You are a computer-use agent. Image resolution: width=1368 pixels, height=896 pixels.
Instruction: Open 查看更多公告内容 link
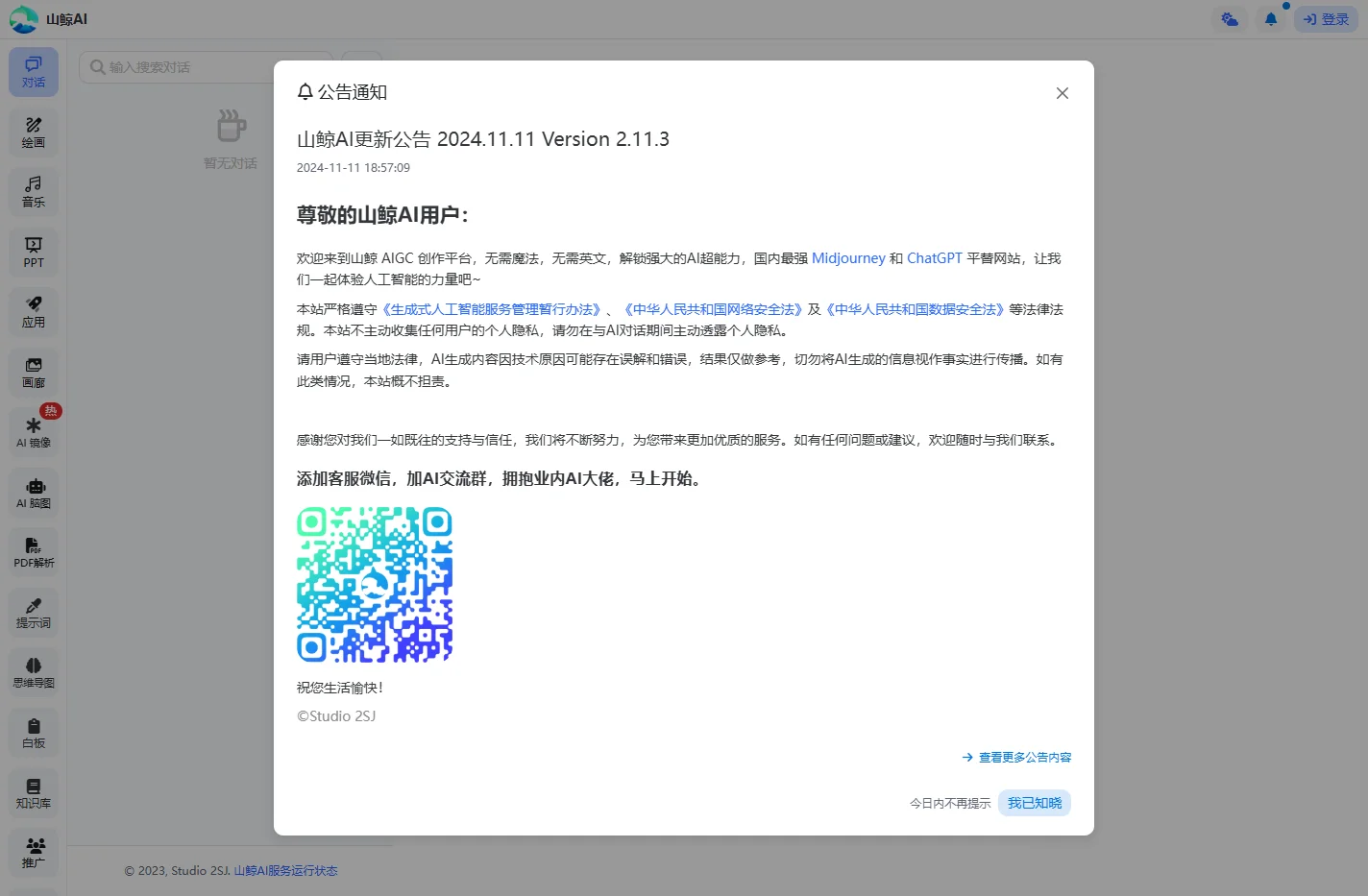(1016, 758)
